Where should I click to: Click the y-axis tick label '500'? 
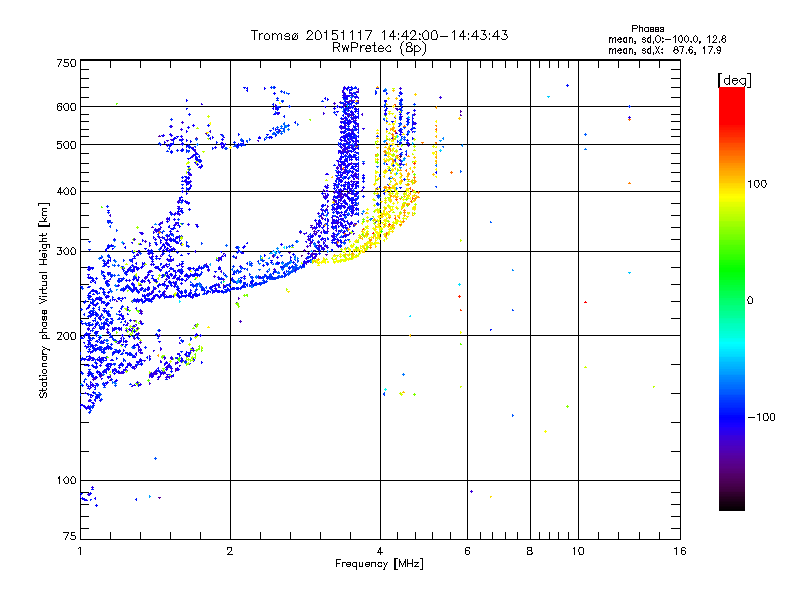(x=66, y=145)
